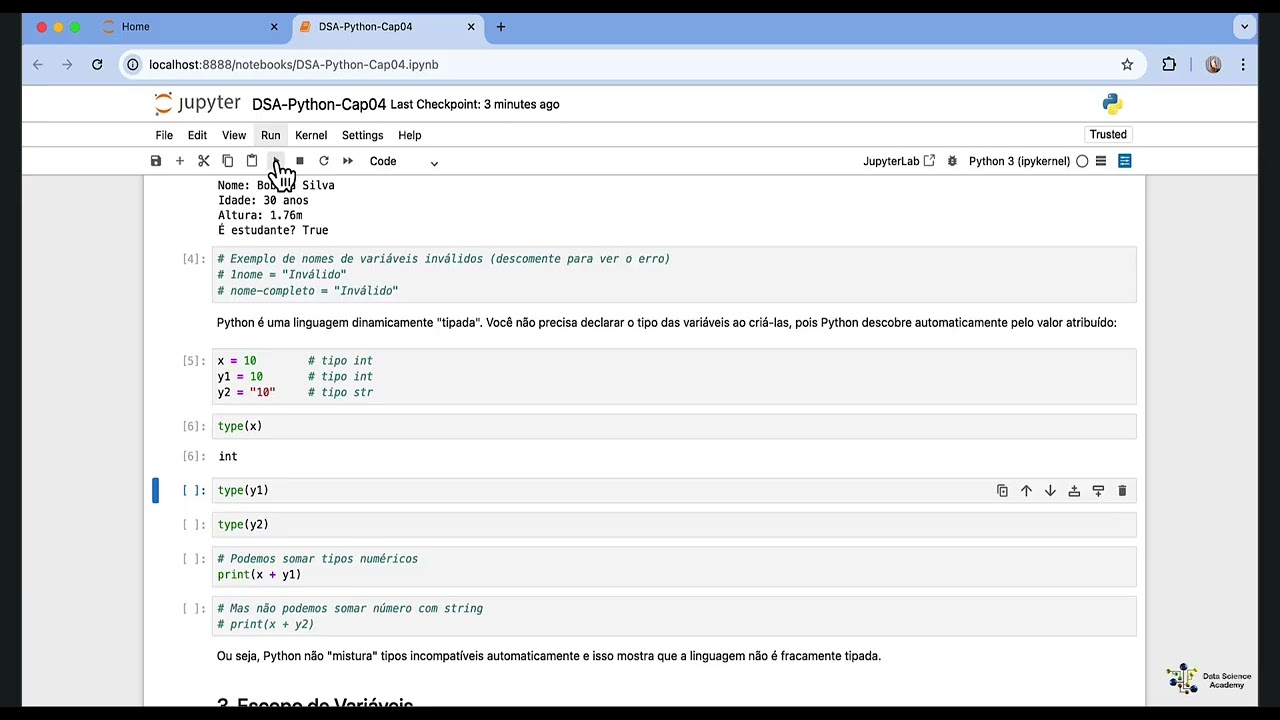Open notebook in JupyterLab link
This screenshot has height=720, width=1280.
[x=899, y=161]
